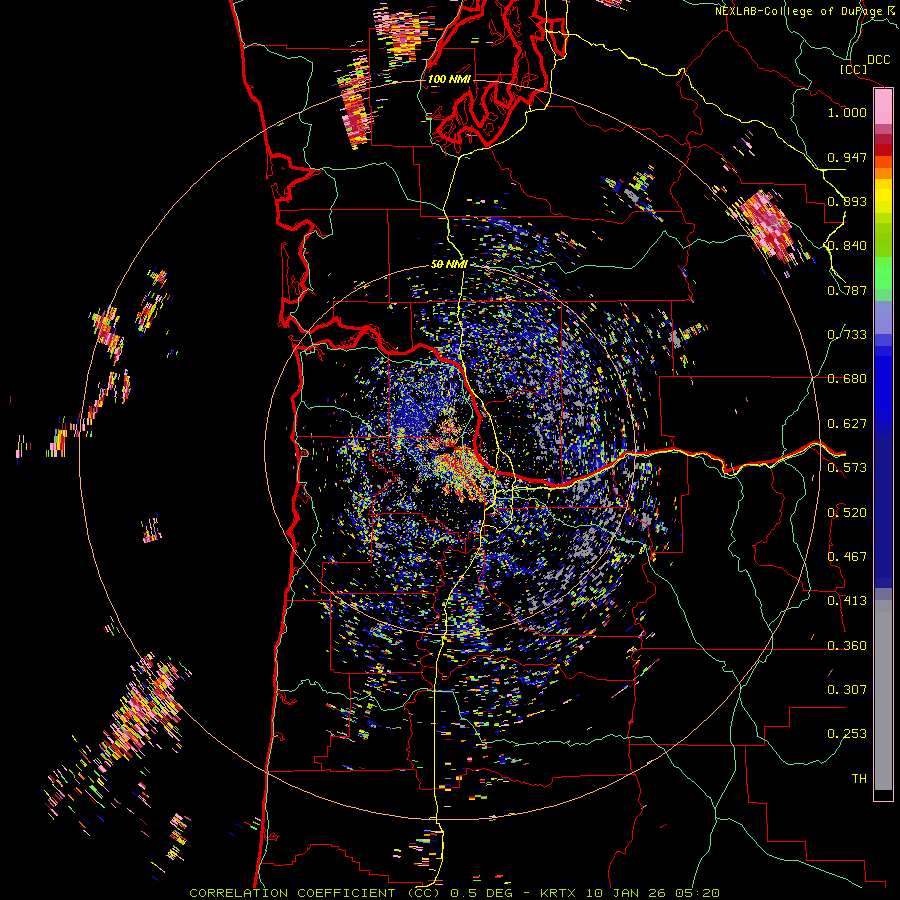Pick the gray segment of the color bar
Image resolution: width=900 pixels, height=900 pixels.
pos(883,695)
